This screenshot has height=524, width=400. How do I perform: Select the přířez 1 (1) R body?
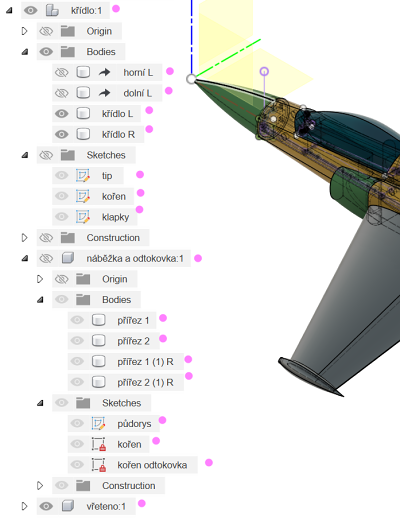point(145,362)
